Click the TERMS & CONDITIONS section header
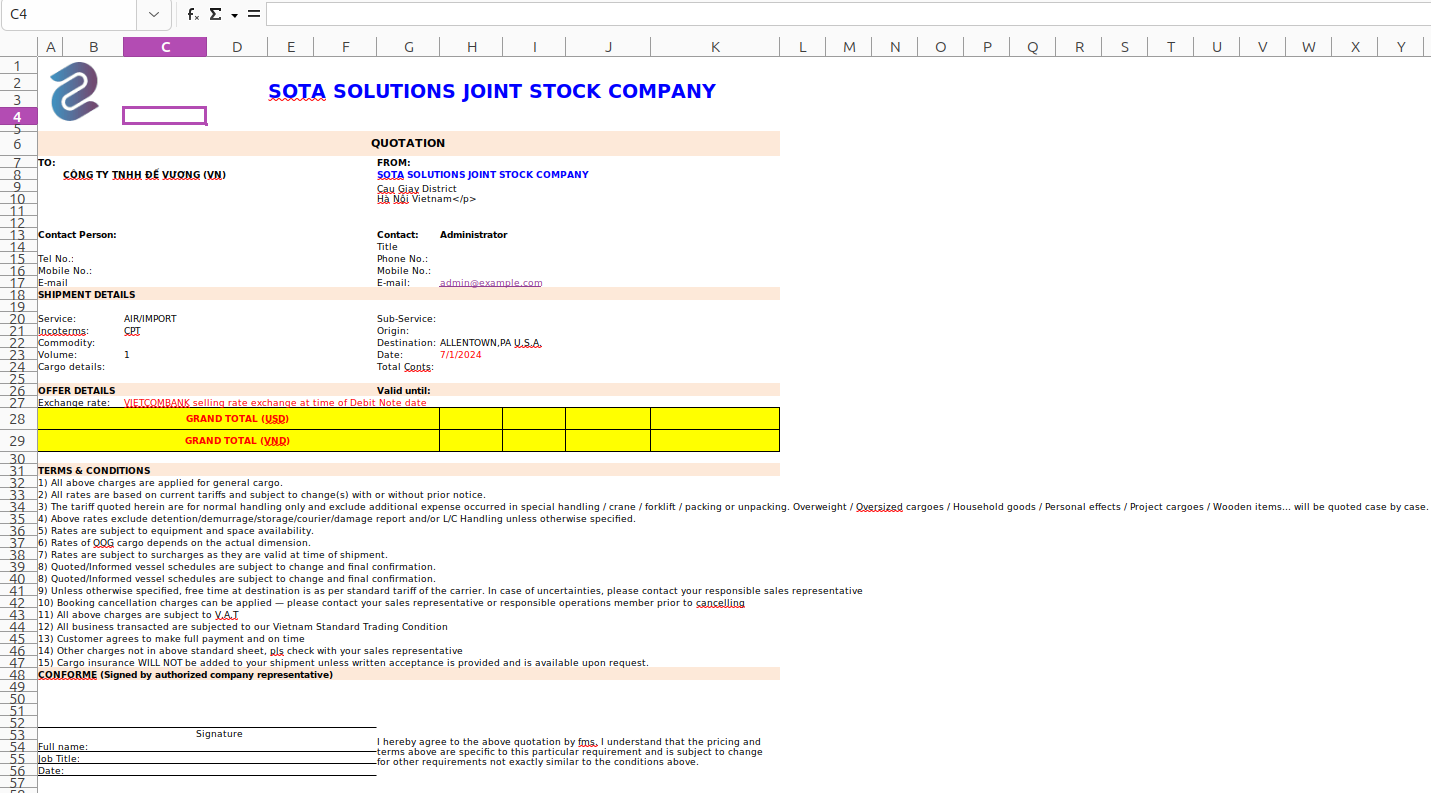The height and width of the screenshot is (793, 1431). pos(94,470)
